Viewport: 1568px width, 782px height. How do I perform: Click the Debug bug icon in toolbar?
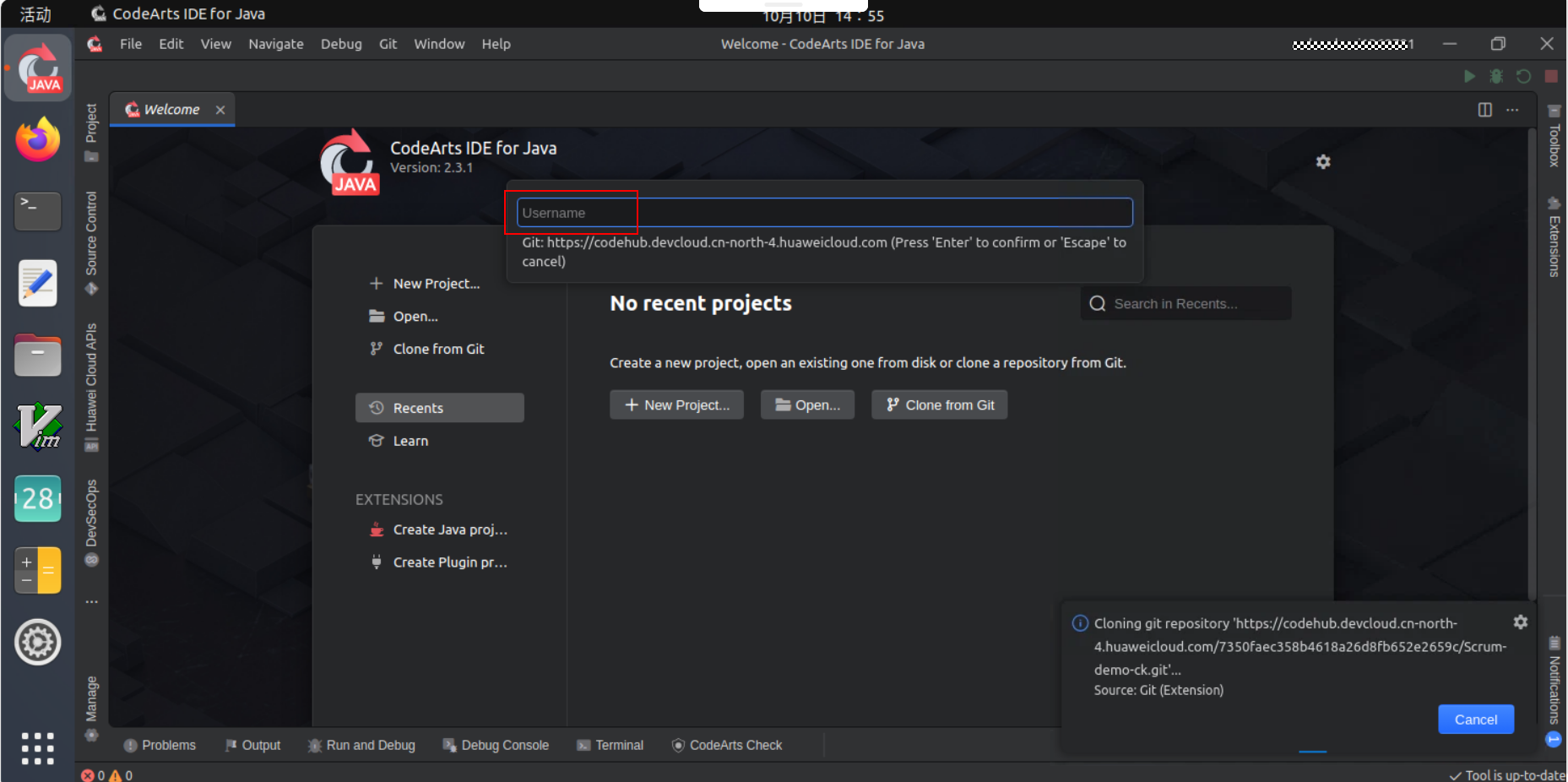[x=1496, y=76]
